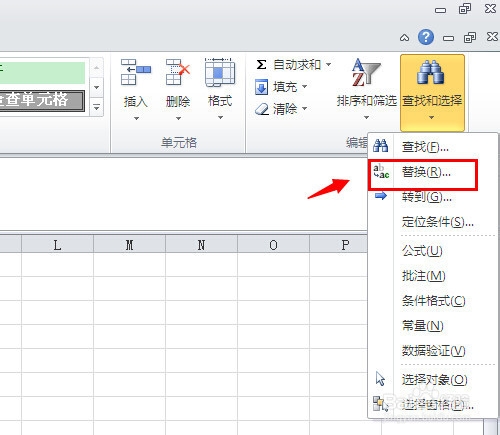This screenshot has height=435, width=500.
Task: Click the Format cells icon
Action: coord(220,72)
